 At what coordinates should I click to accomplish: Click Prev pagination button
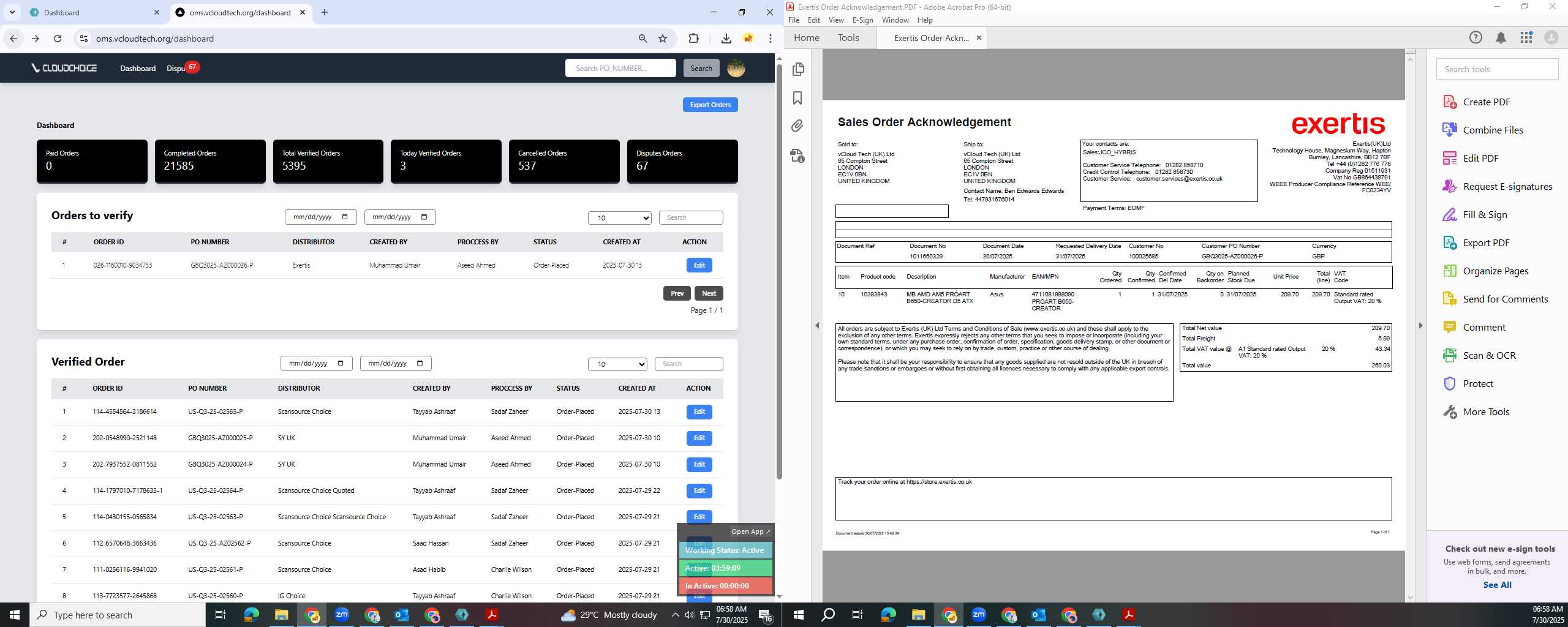pyautogui.click(x=677, y=293)
